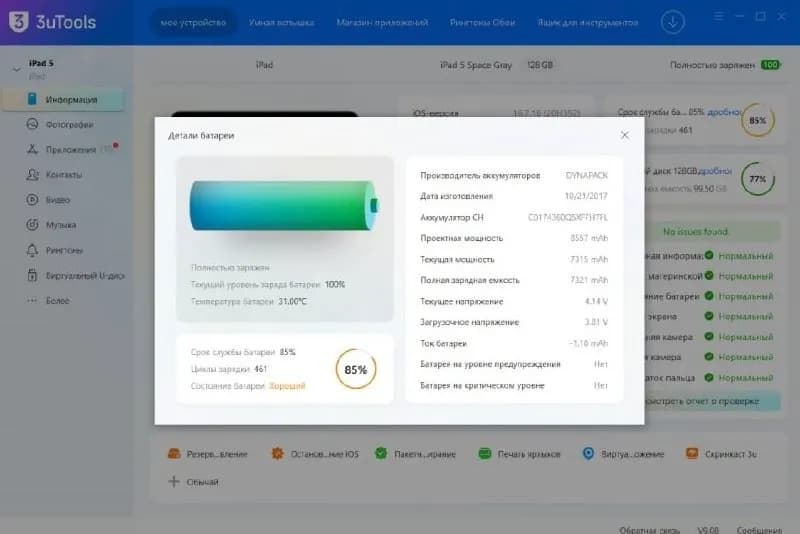Screen dimensions: 800x534
Task: Click the 85% battery health circle in dialog
Action: [356, 369]
